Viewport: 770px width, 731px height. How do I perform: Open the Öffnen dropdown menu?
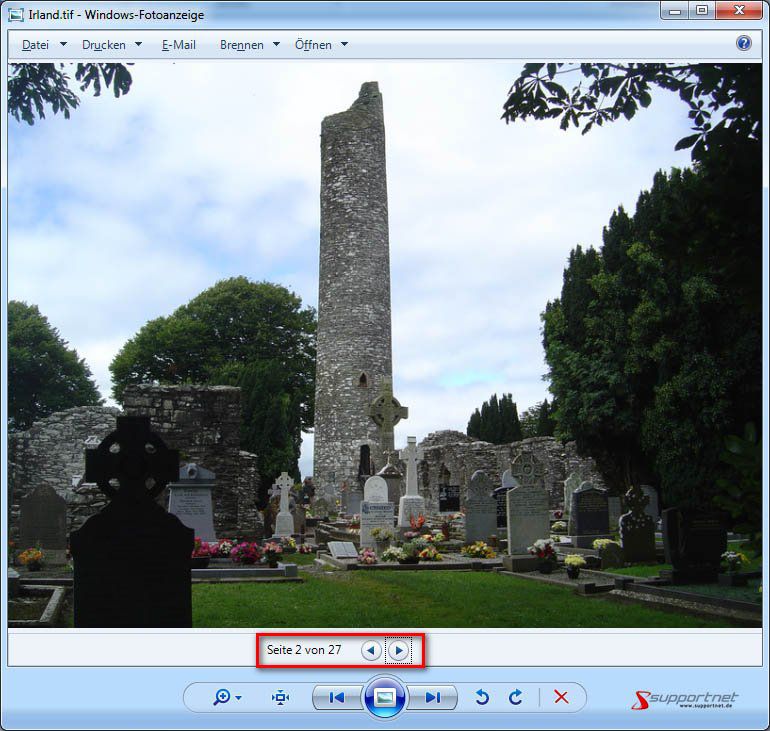coord(321,45)
